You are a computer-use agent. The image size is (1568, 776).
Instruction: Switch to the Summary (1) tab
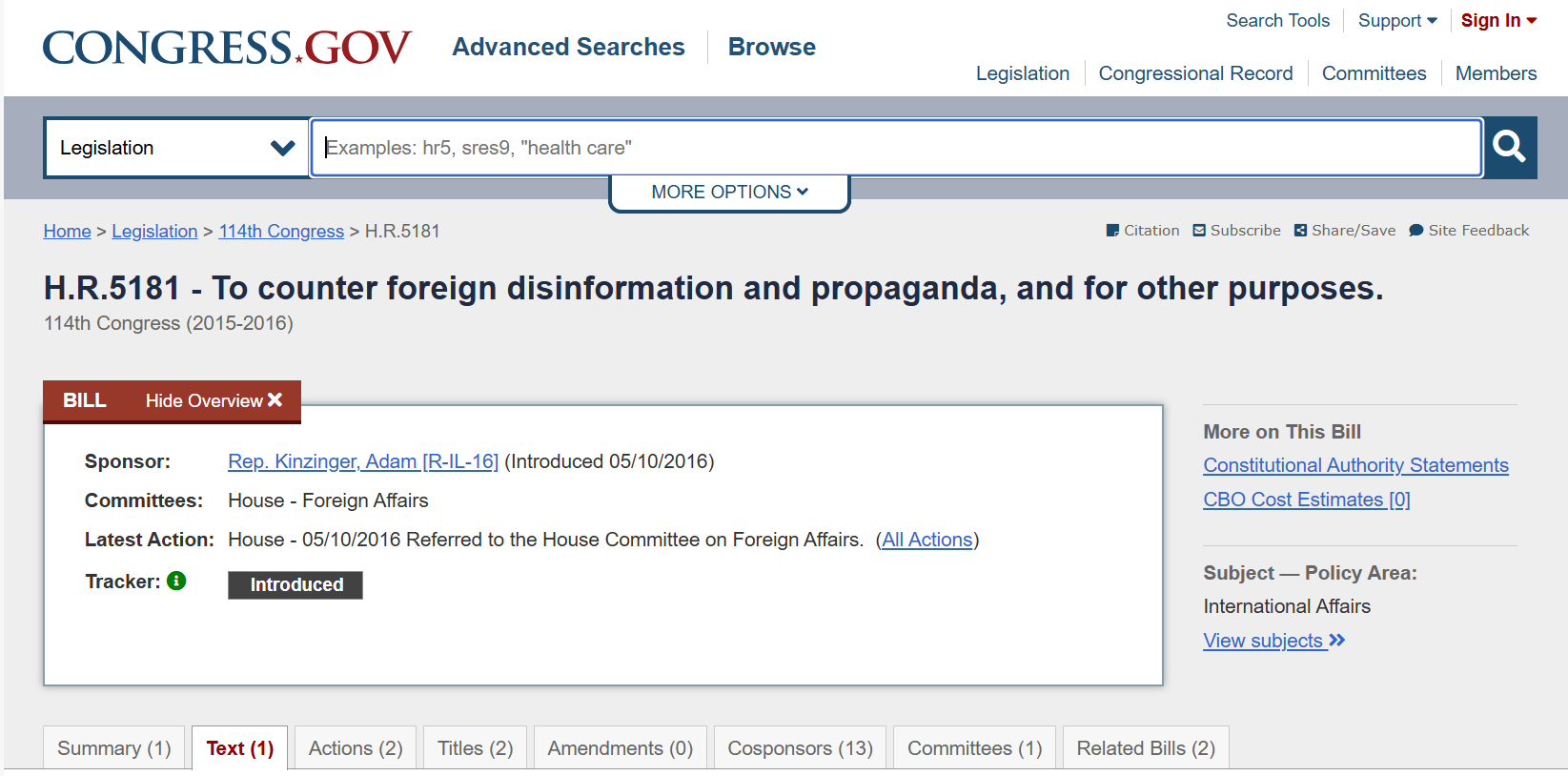[x=114, y=748]
